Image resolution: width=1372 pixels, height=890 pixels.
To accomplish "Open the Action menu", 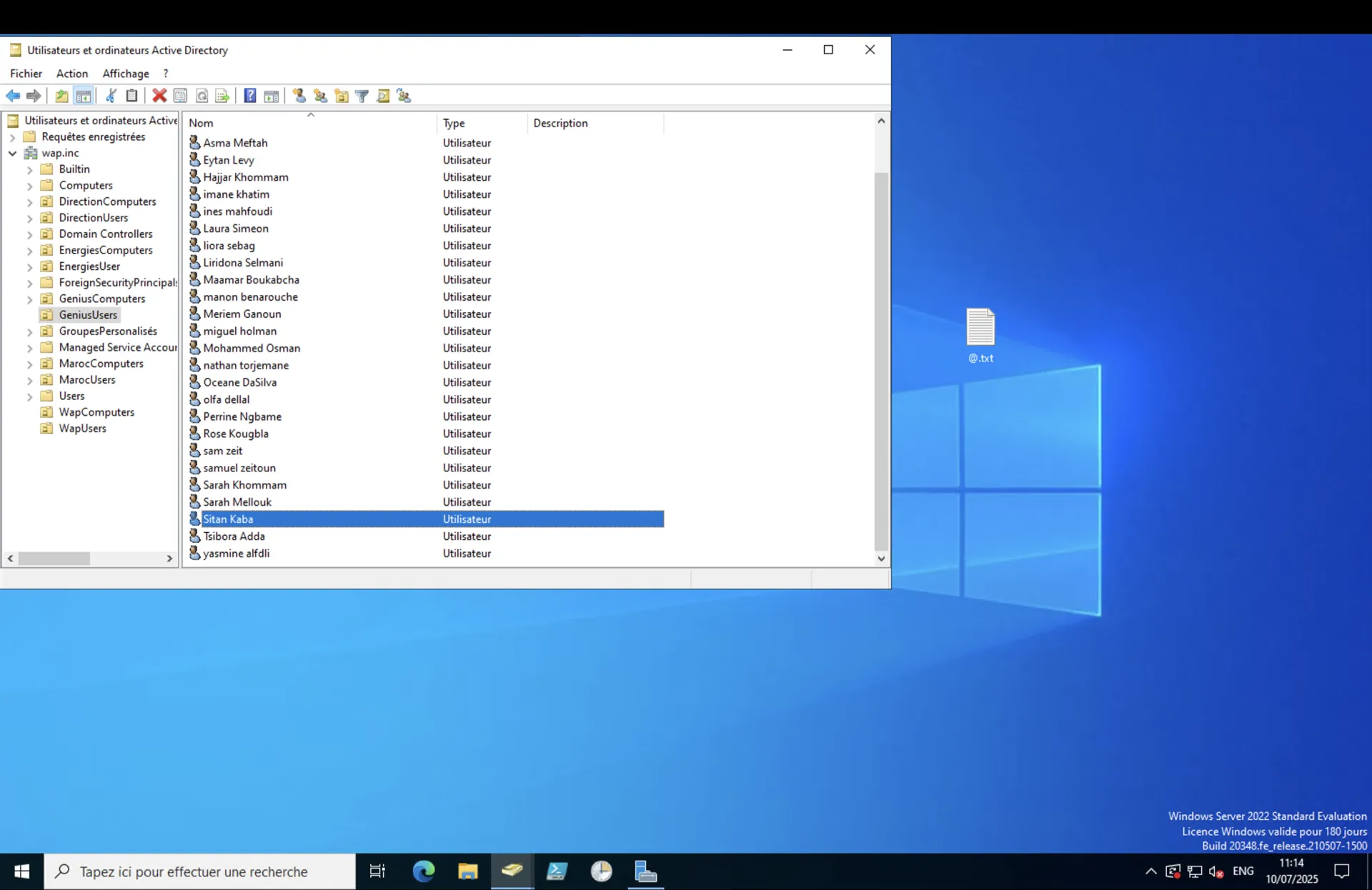I will point(72,74).
